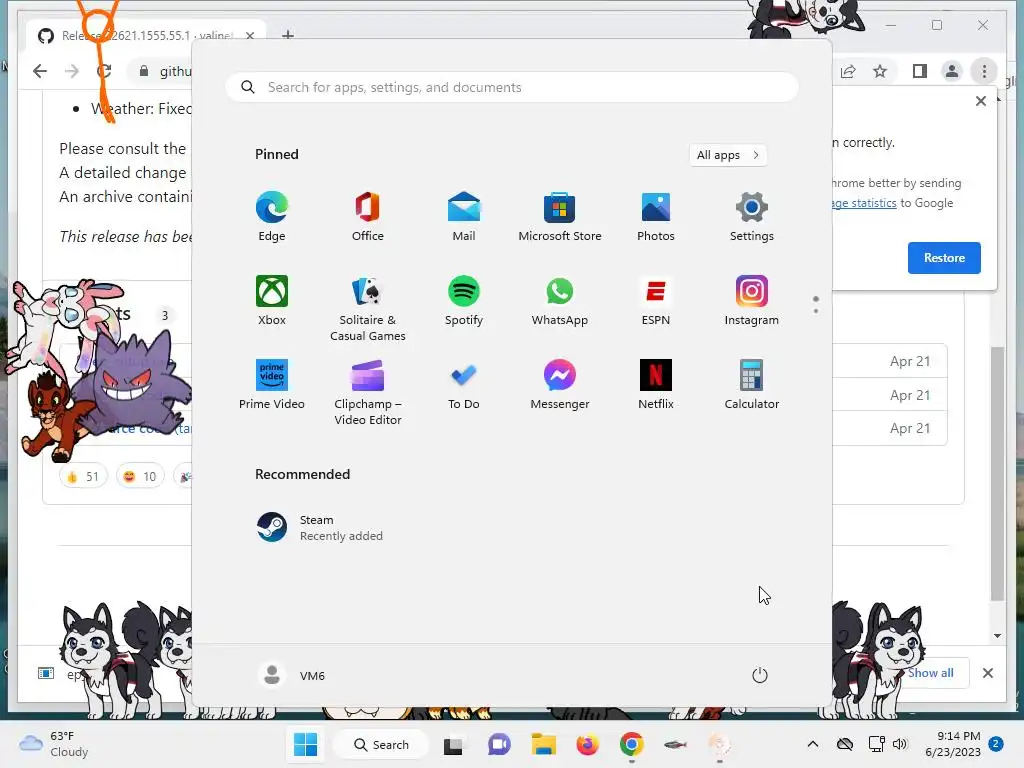The width and height of the screenshot is (1024, 768).
Task: Share this page in Chrome
Action: point(848,71)
